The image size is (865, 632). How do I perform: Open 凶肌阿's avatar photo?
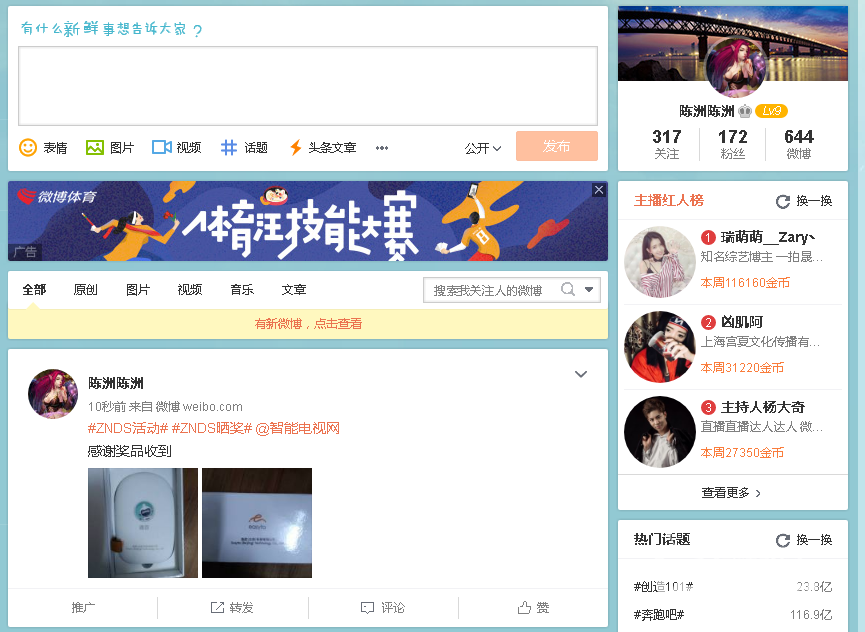pyautogui.click(x=660, y=347)
